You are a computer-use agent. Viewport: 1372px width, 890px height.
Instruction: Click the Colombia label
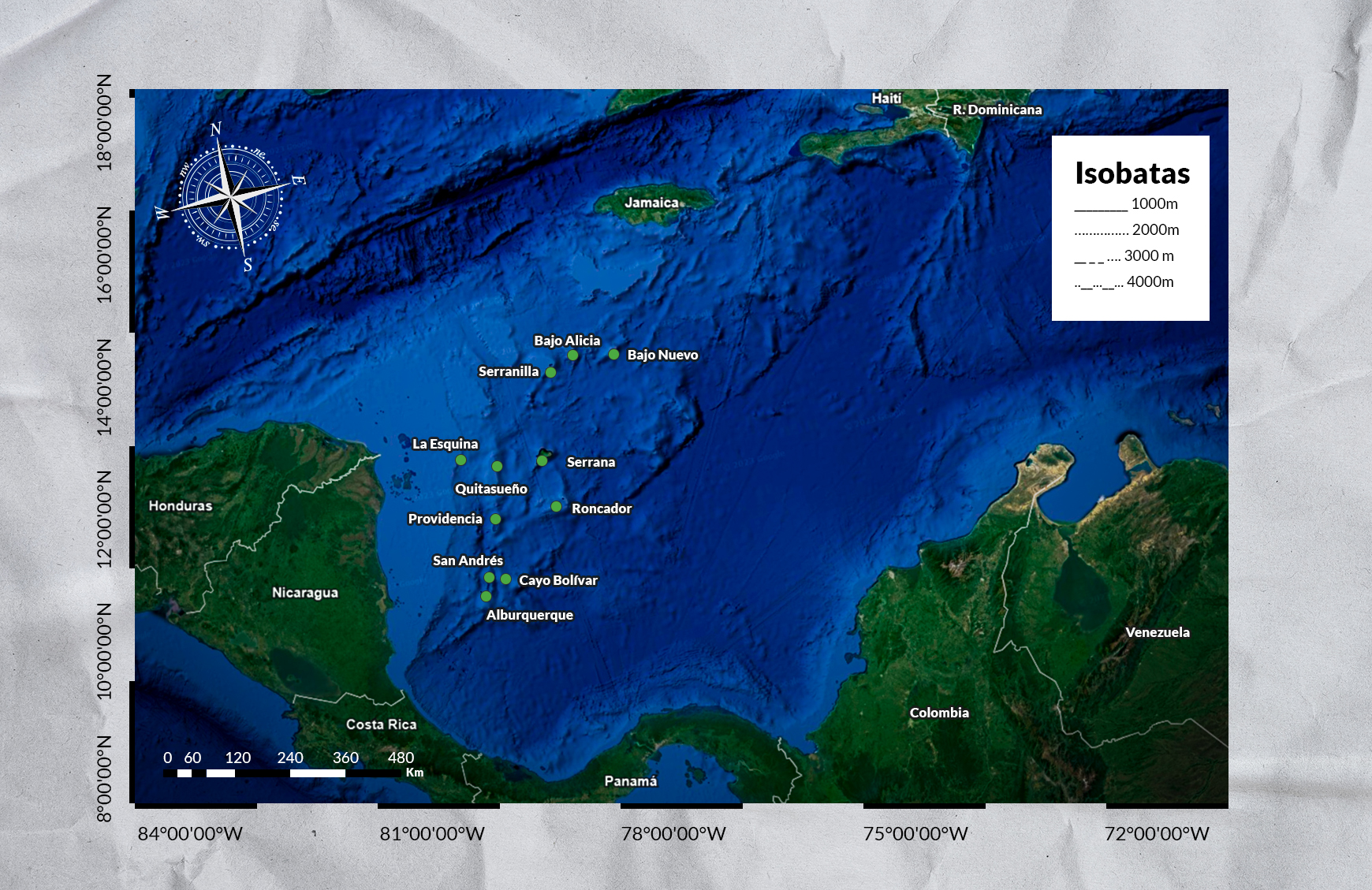coord(939,713)
